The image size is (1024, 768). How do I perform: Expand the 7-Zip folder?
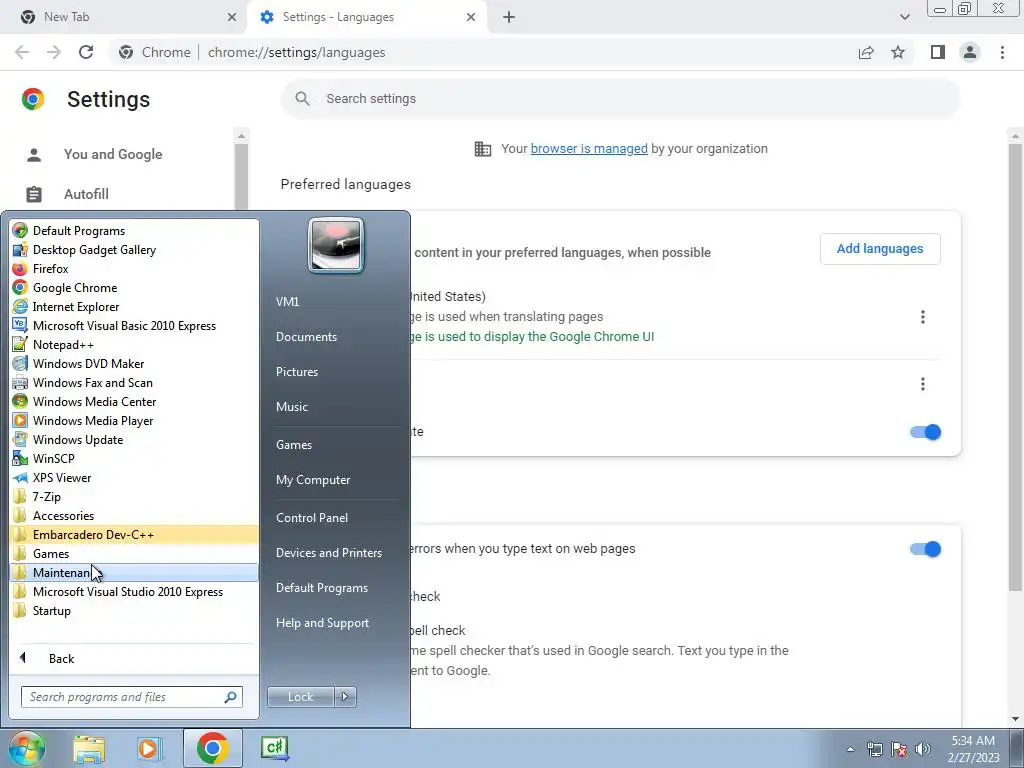(x=135, y=496)
